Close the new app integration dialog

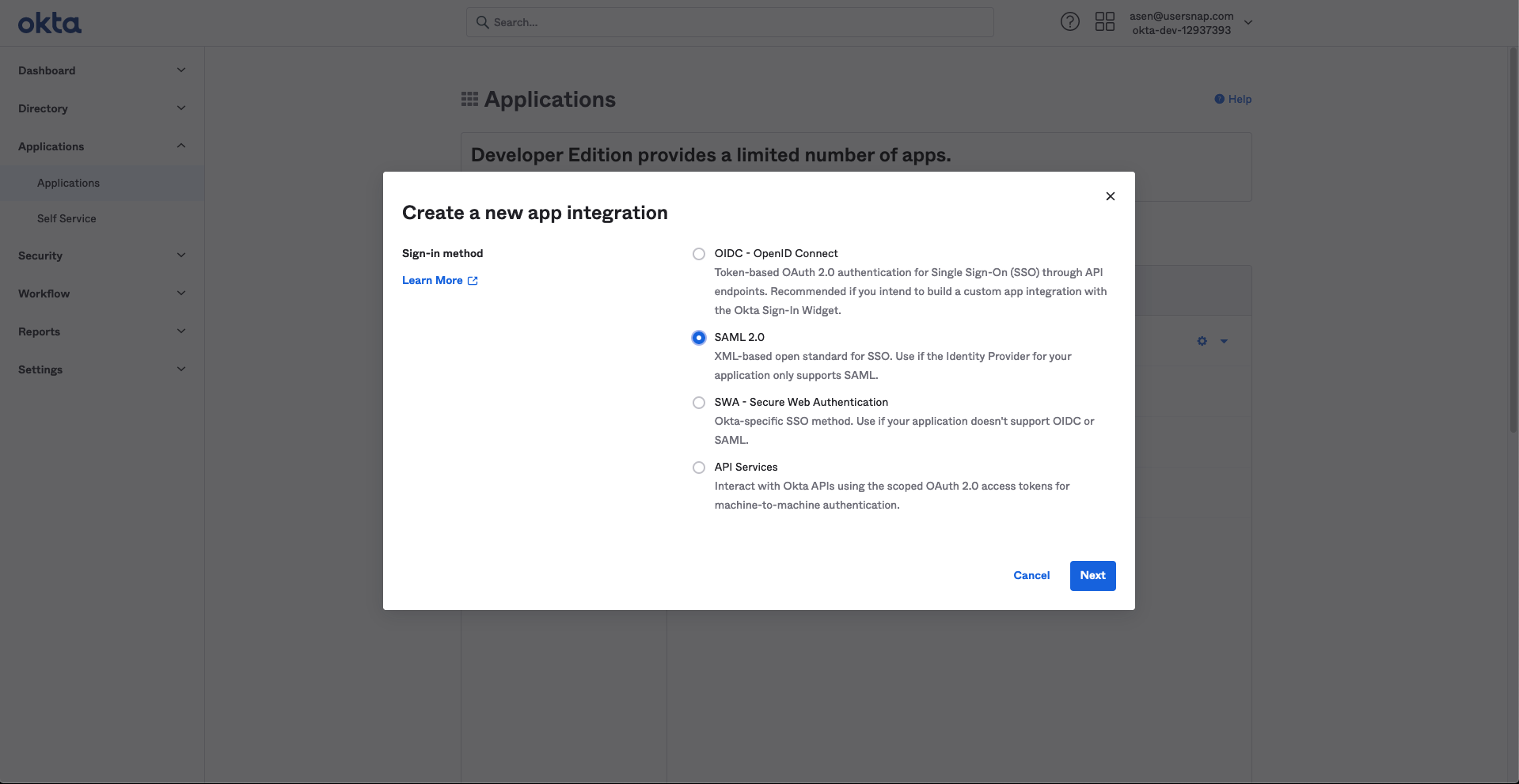tap(1110, 196)
